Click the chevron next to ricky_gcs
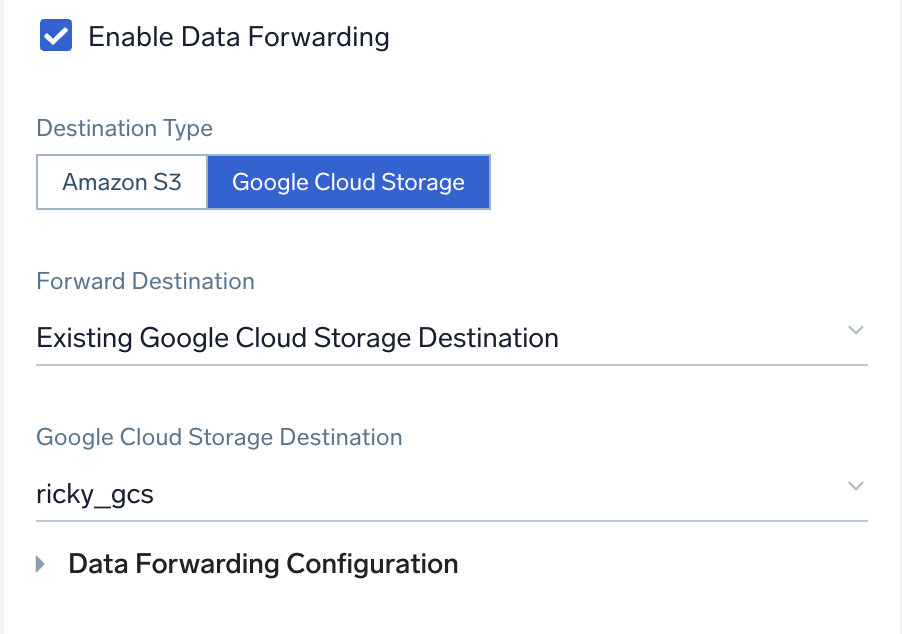This screenshot has width=902, height=634. (855, 486)
